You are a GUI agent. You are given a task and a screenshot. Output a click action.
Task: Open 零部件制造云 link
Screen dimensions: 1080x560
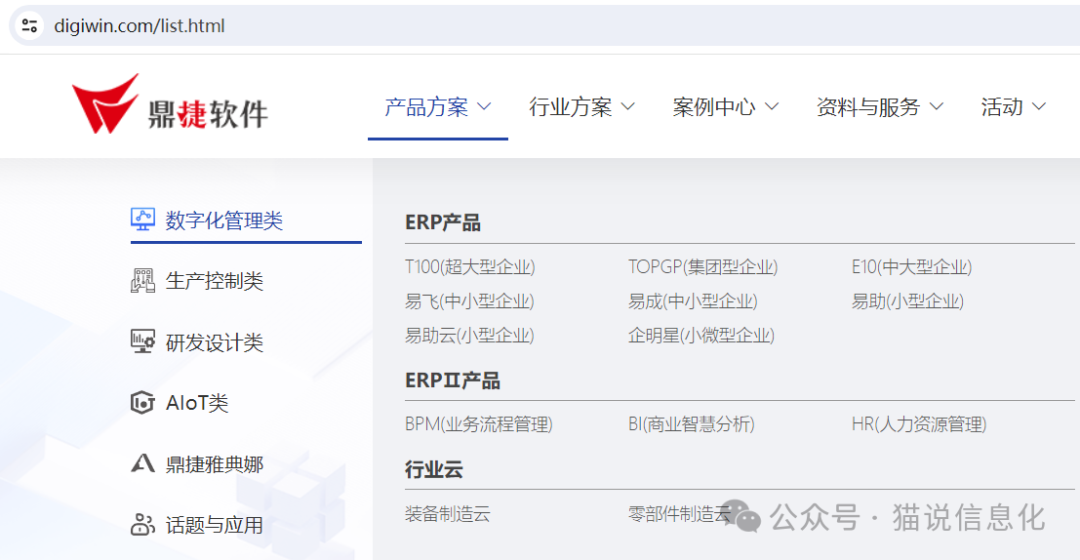point(679,514)
